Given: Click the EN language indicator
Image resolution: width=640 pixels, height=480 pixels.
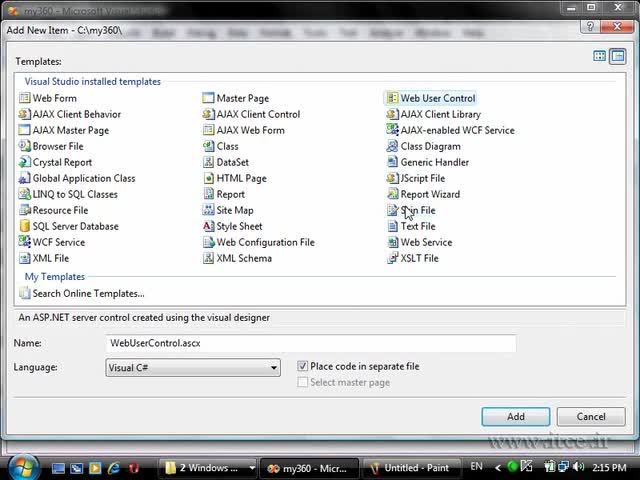Looking at the screenshot, I should tap(476, 467).
